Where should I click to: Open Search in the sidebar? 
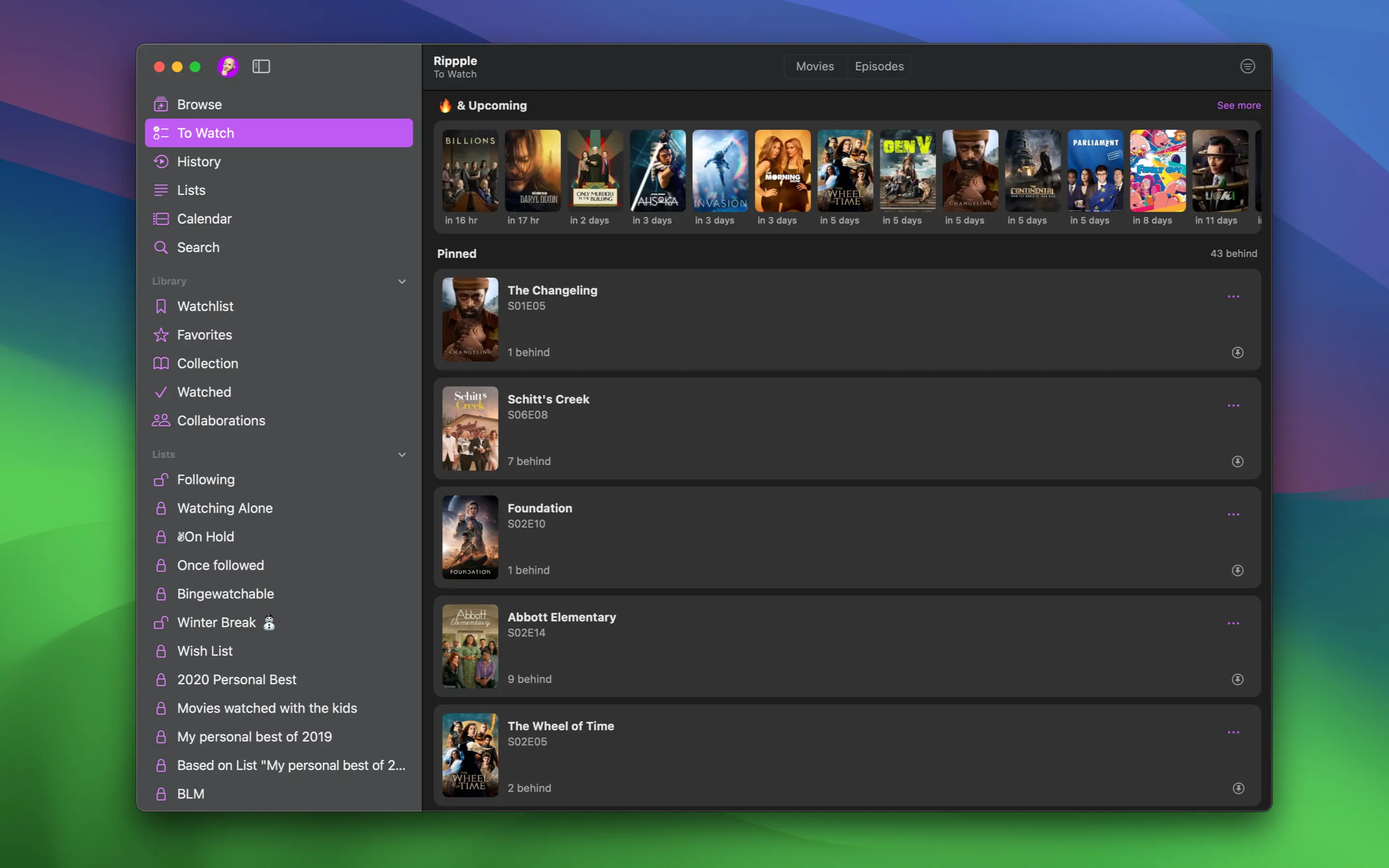click(198, 247)
